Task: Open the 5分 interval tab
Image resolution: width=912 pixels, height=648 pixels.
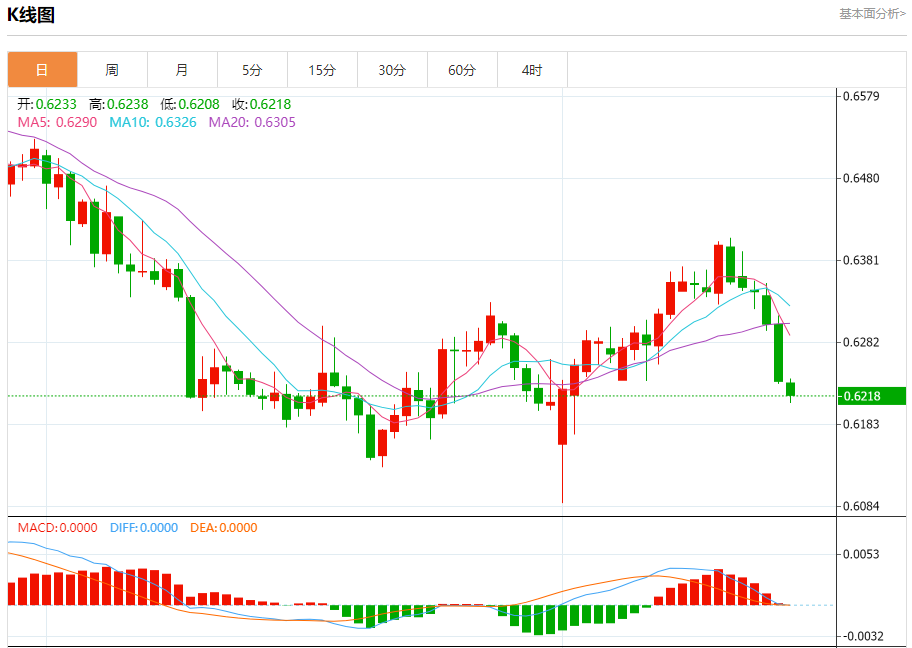Action: pos(252,70)
